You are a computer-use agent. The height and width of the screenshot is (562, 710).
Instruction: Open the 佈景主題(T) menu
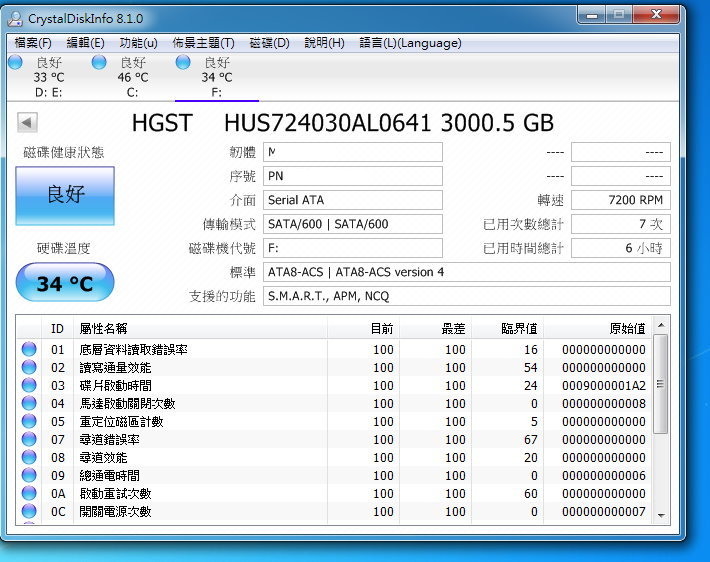coord(203,43)
